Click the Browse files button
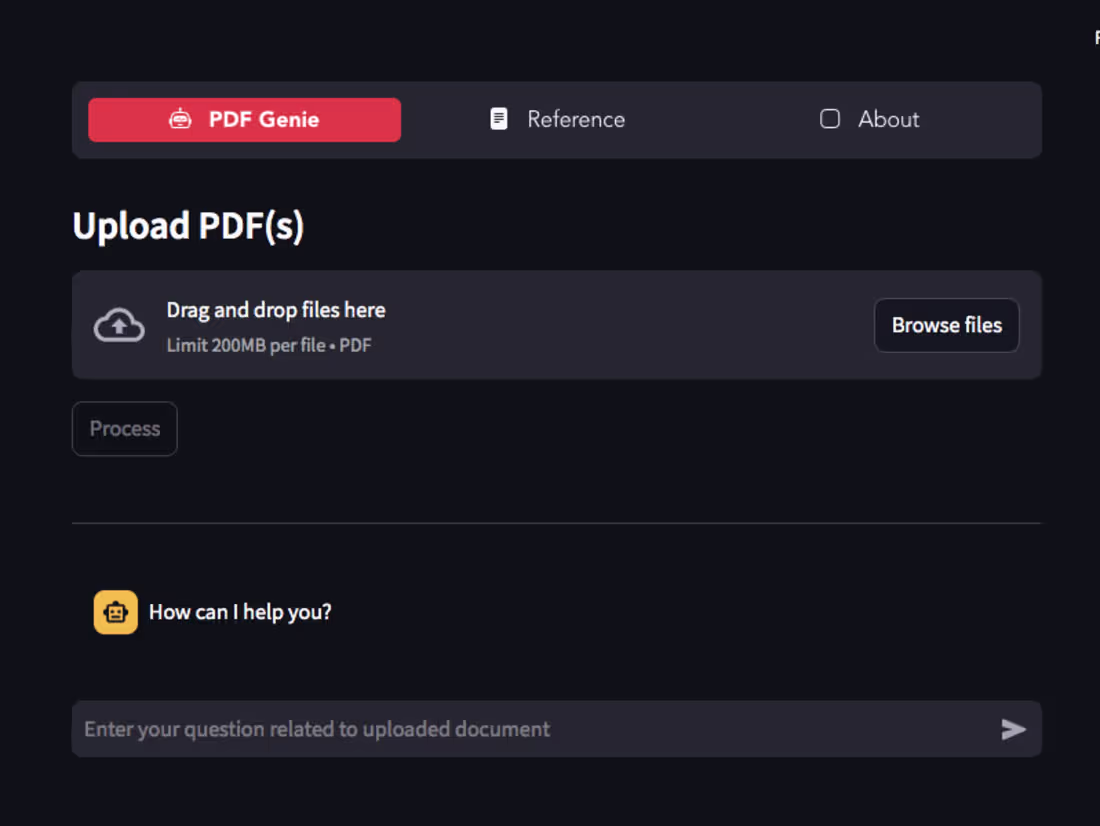This screenshot has width=1100, height=826. click(946, 325)
